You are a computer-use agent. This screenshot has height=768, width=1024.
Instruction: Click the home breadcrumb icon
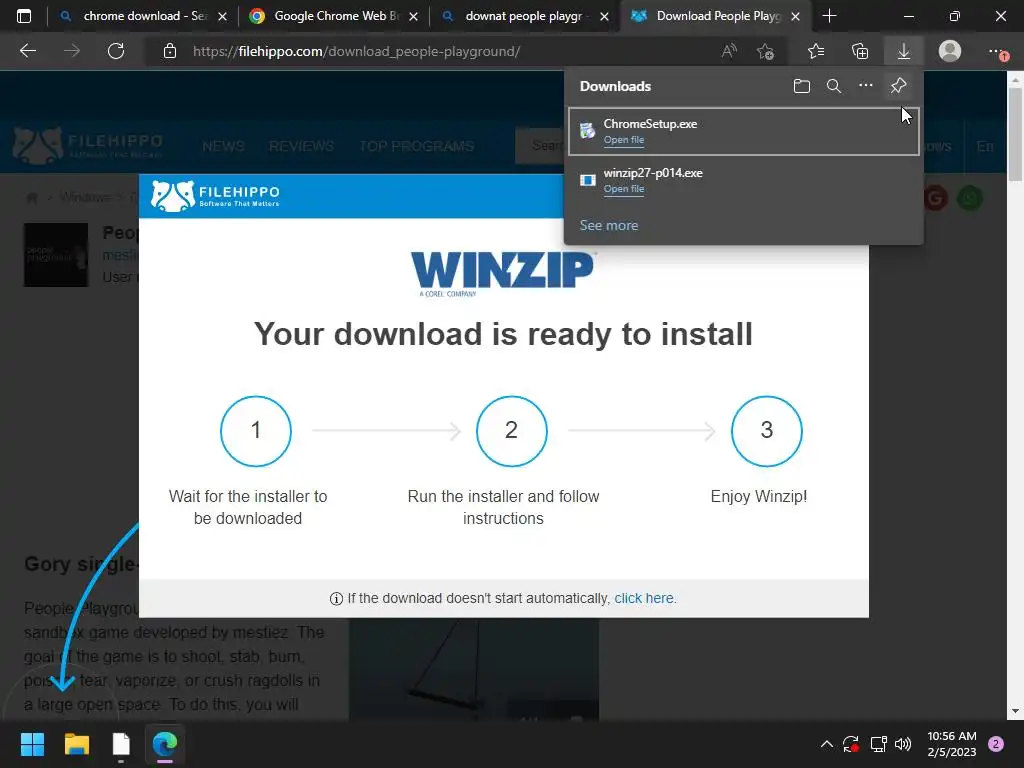pyautogui.click(x=31, y=197)
